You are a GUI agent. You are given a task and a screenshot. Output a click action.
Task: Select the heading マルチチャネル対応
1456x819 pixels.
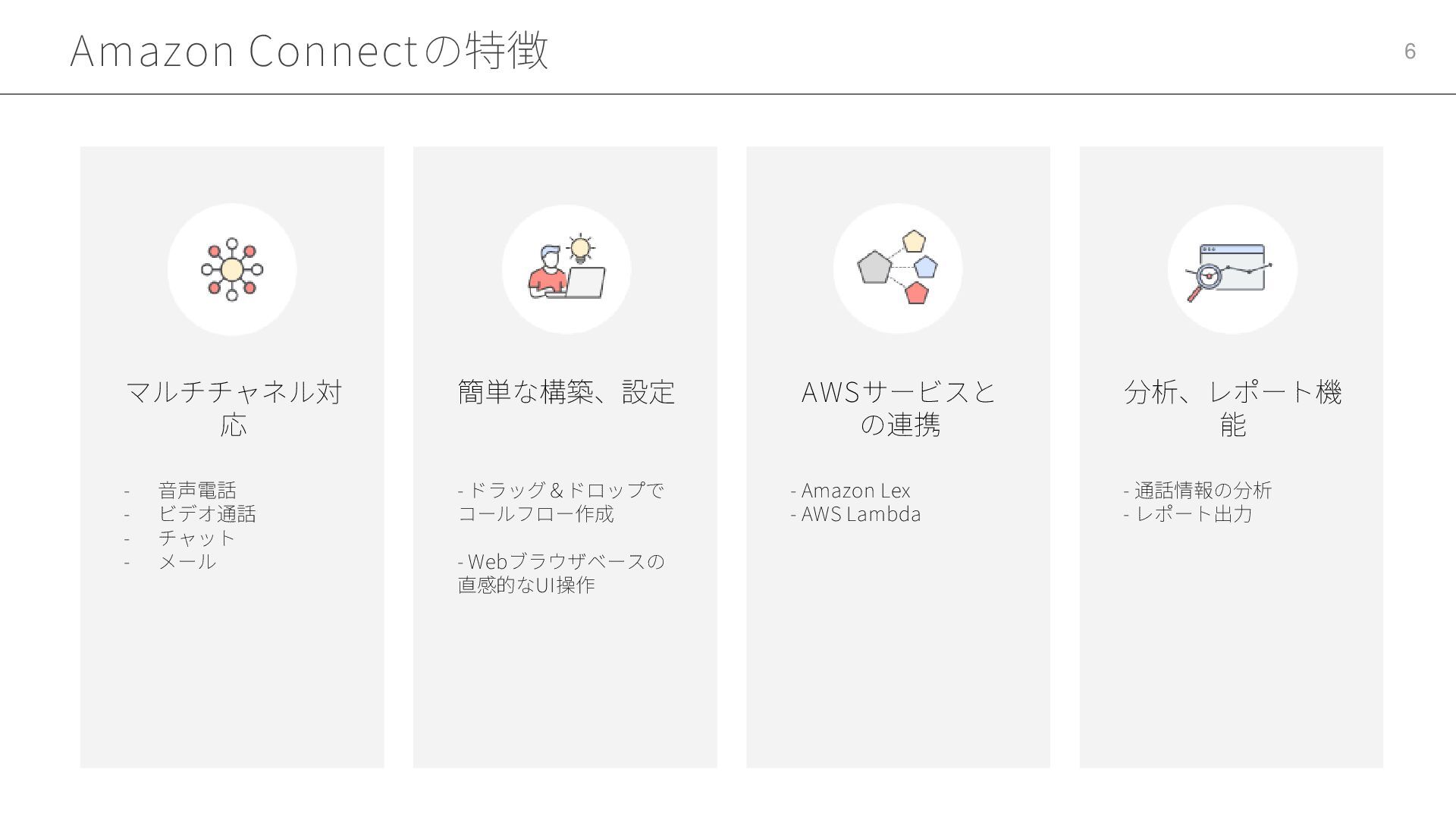point(233,408)
